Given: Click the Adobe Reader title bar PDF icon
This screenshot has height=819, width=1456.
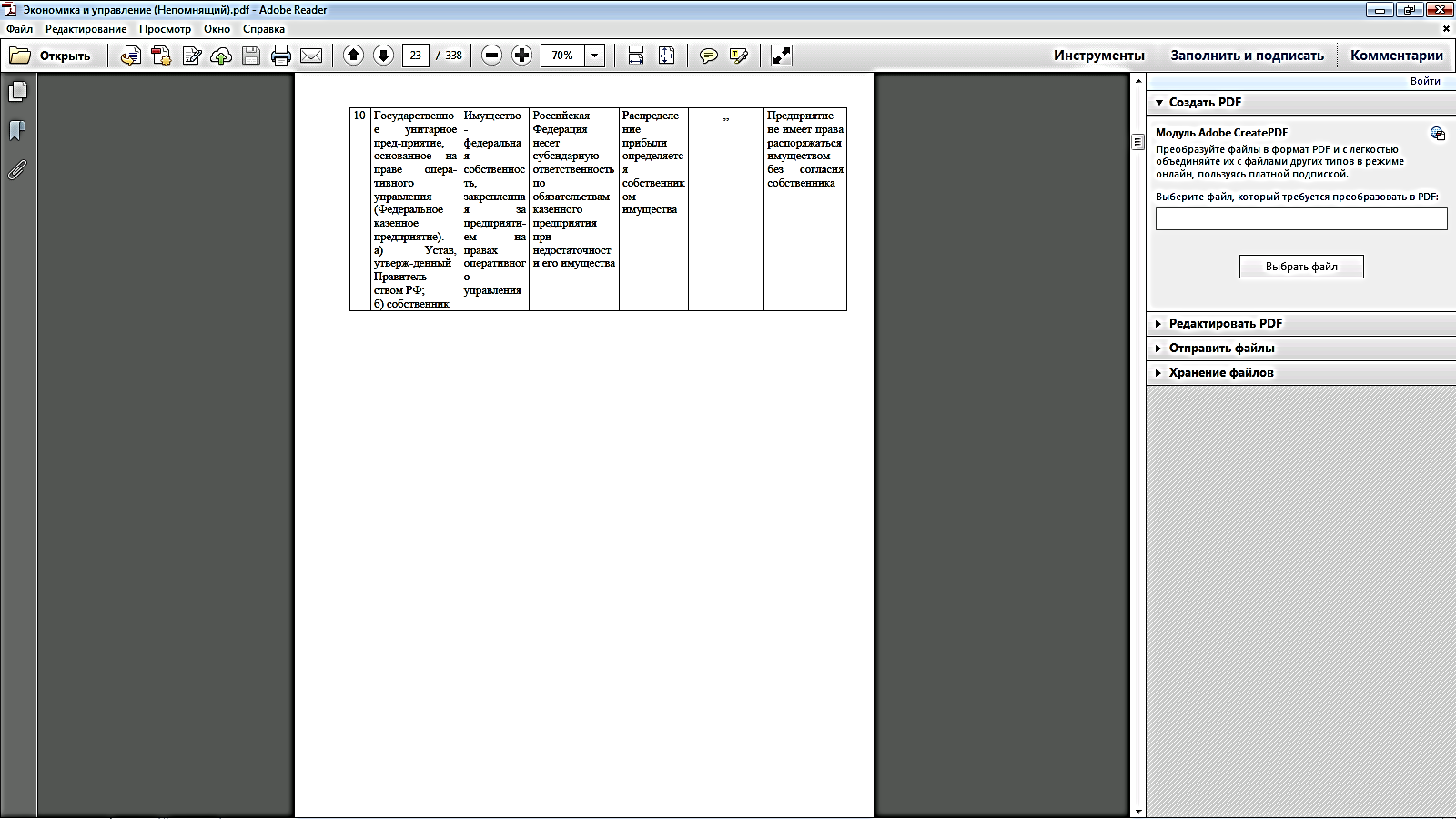Looking at the screenshot, I should coord(10,10).
